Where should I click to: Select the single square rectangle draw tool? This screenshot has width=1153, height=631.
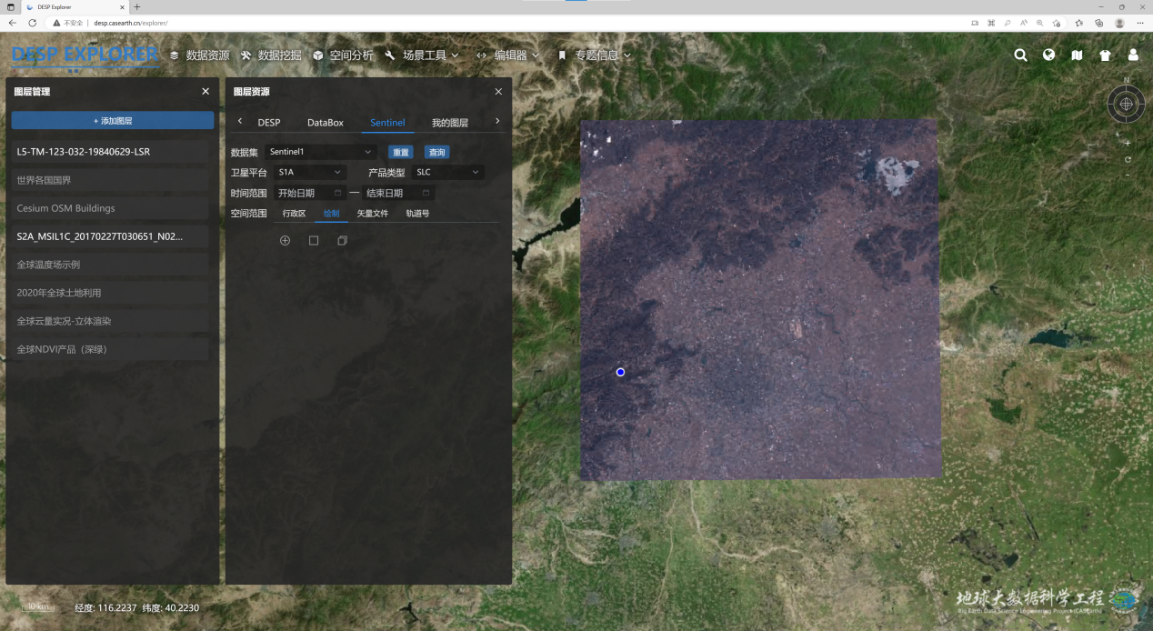pos(313,241)
